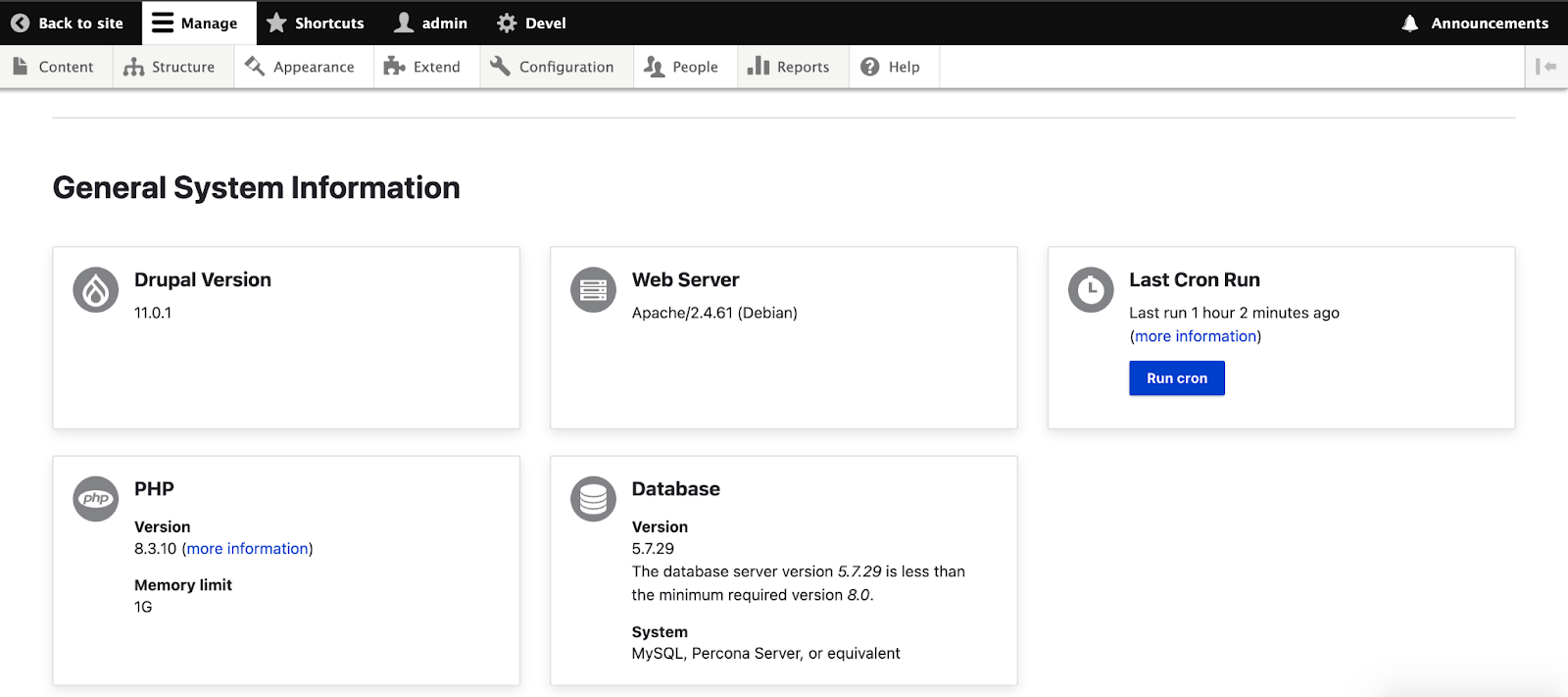The width and height of the screenshot is (1568, 697).
Task: Go to the Extend menu item
Action: click(426, 67)
